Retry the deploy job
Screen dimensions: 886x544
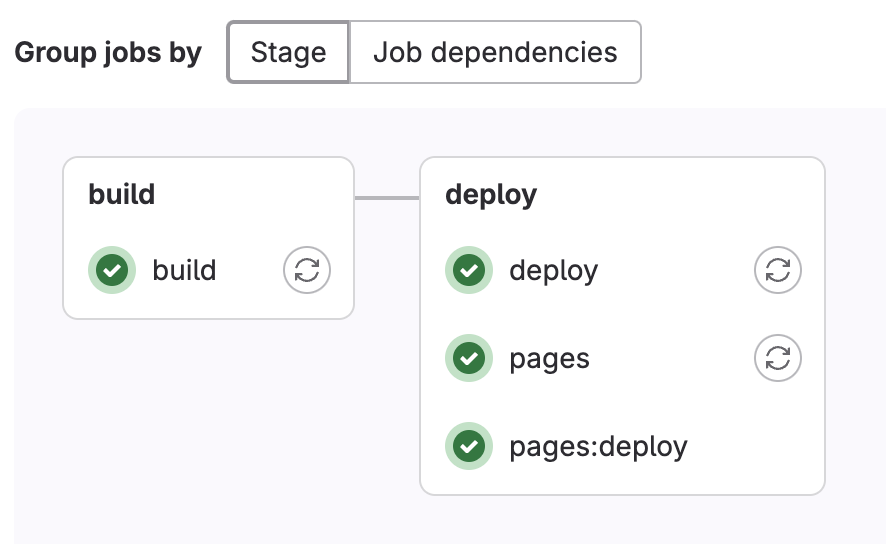point(777,270)
